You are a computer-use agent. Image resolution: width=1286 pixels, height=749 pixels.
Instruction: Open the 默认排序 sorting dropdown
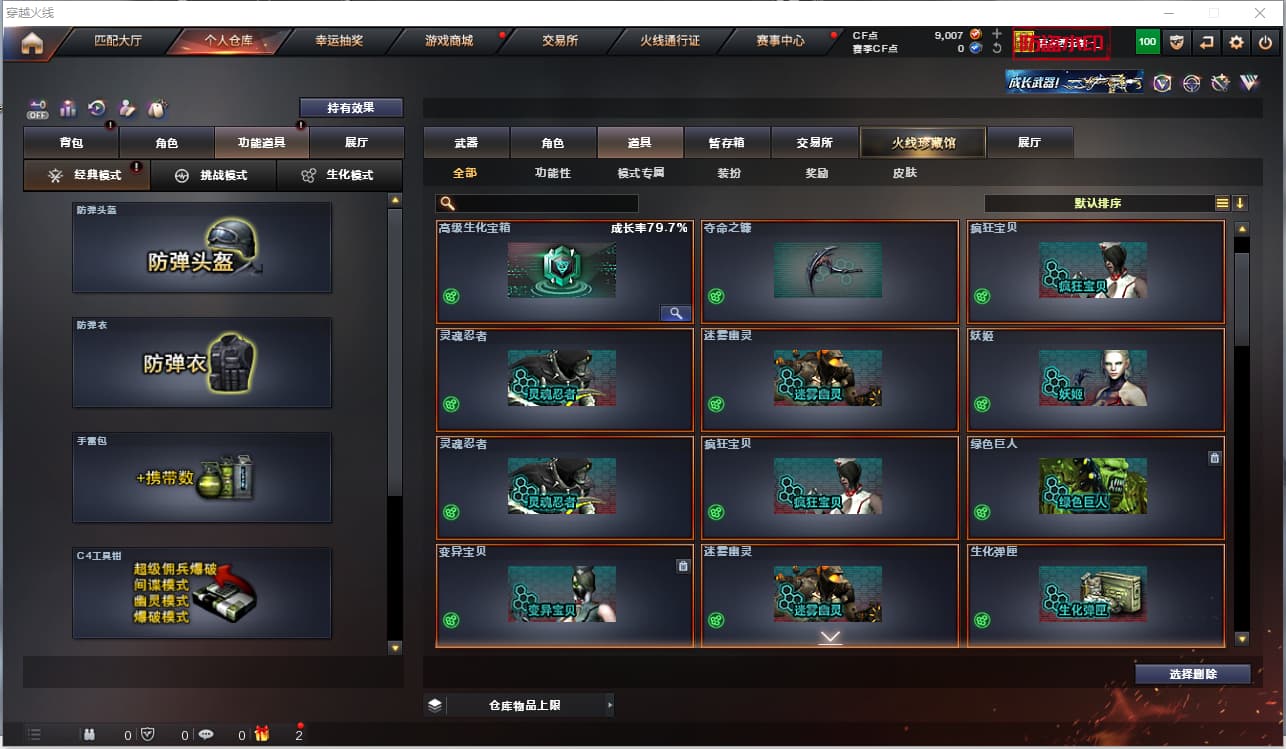coord(1098,203)
